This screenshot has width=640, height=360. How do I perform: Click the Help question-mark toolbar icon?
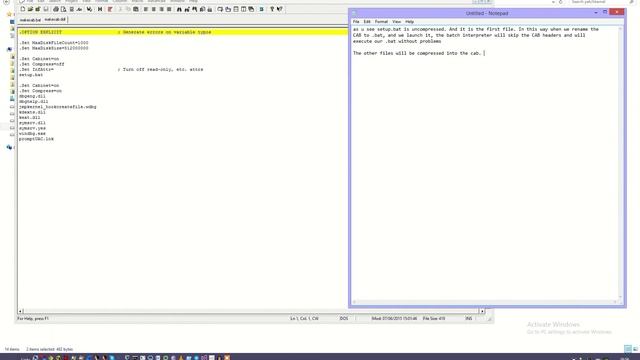[272, 9]
